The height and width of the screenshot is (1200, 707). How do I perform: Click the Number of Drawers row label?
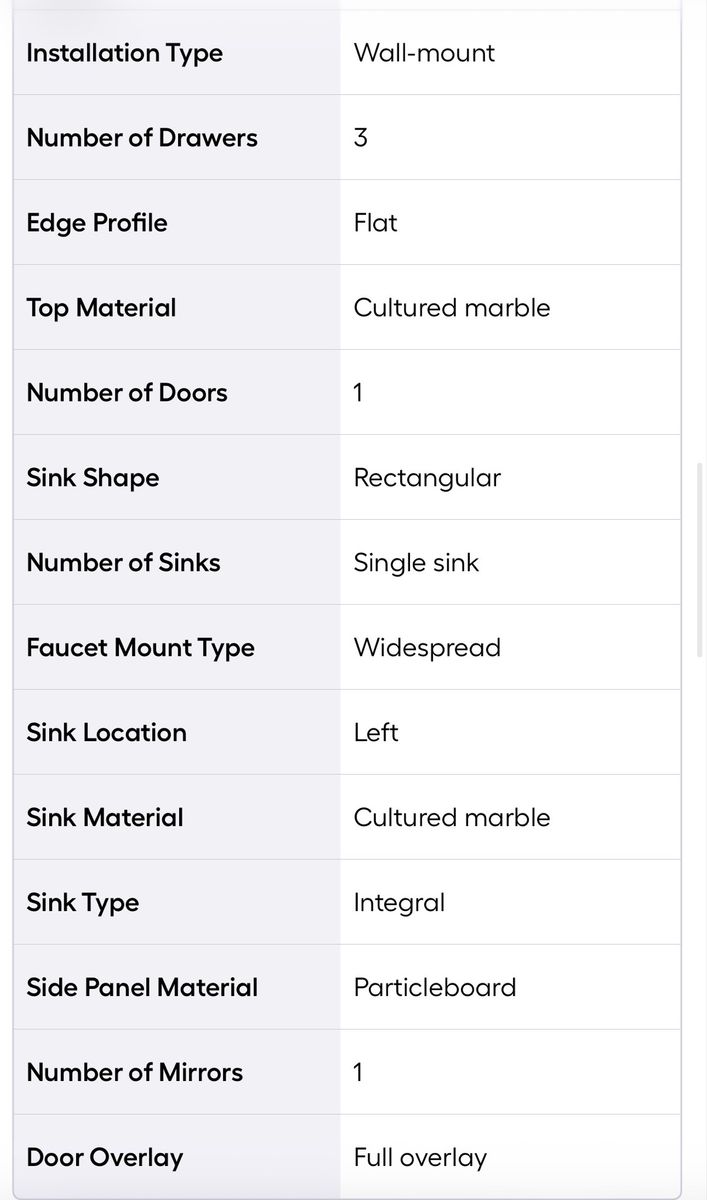142,138
